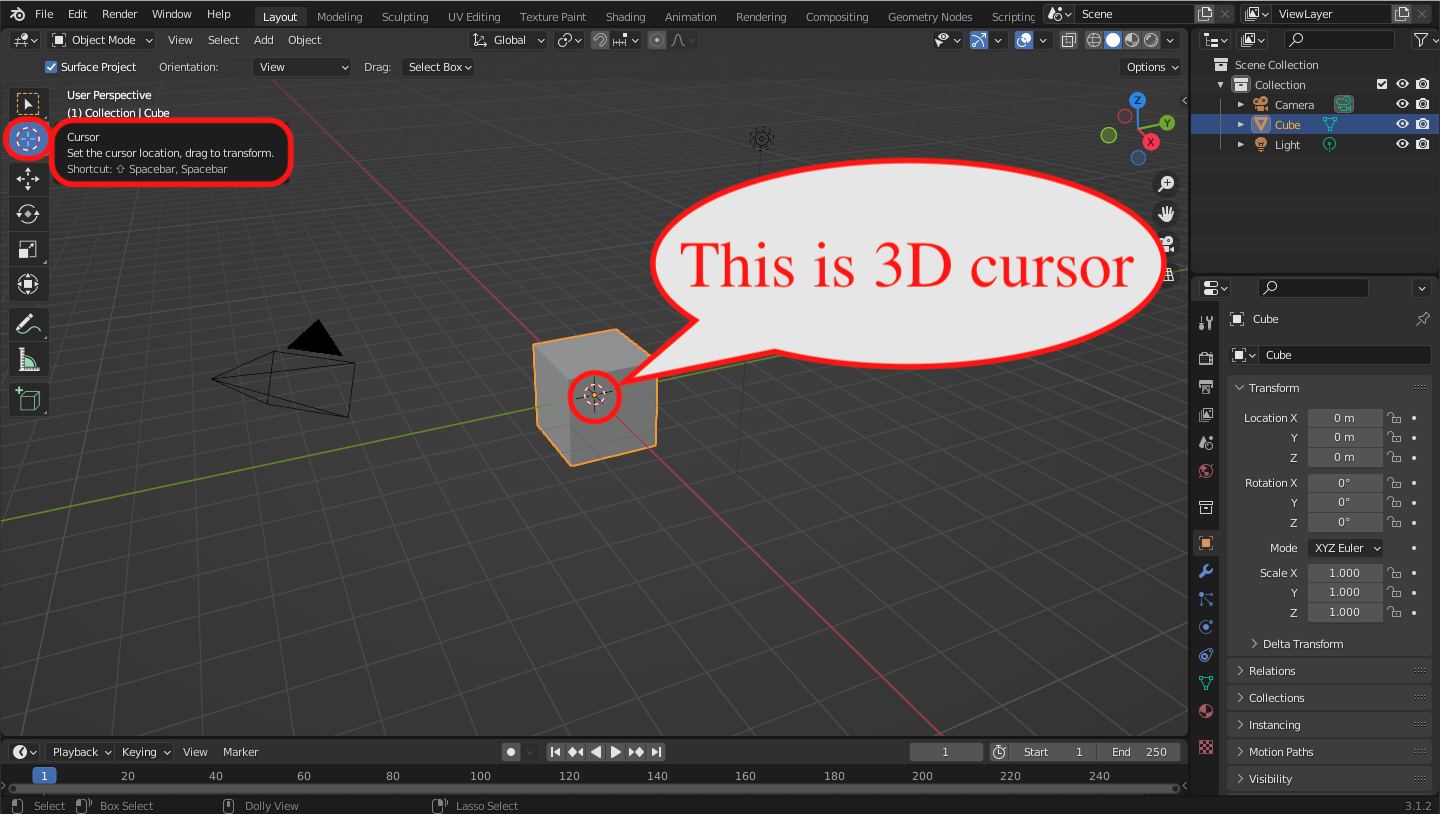1440x814 pixels.
Task: Toggle X-ray display button
Action: click(x=1069, y=40)
